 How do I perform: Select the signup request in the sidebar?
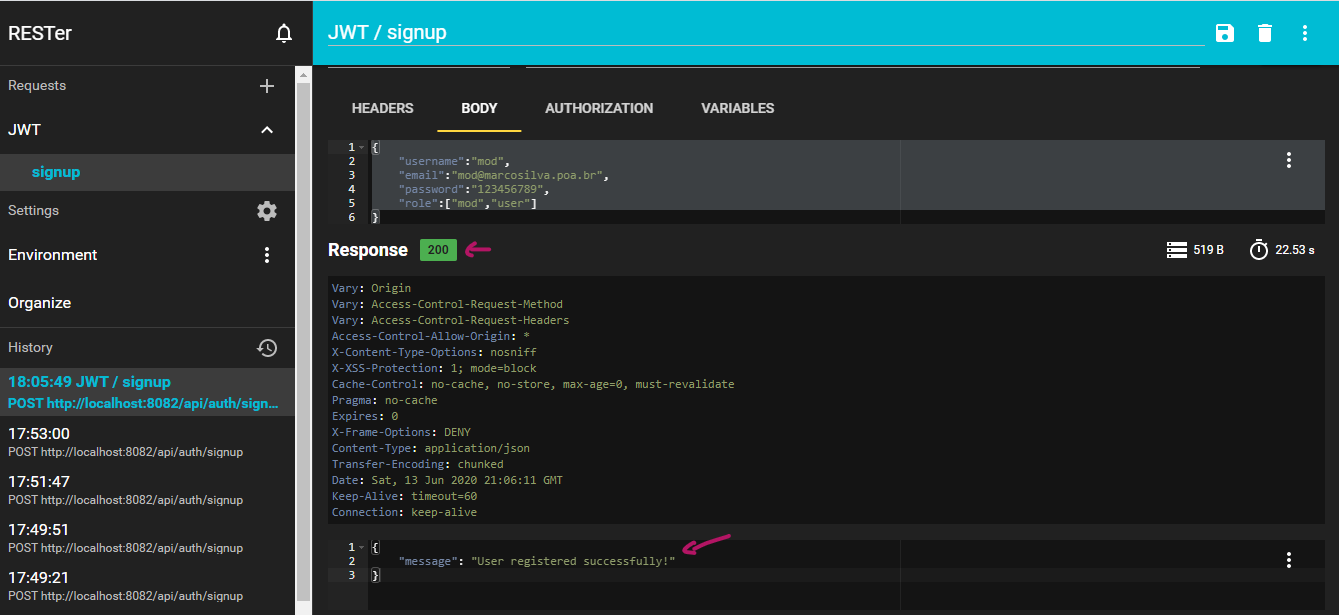pyautogui.click(x=56, y=171)
